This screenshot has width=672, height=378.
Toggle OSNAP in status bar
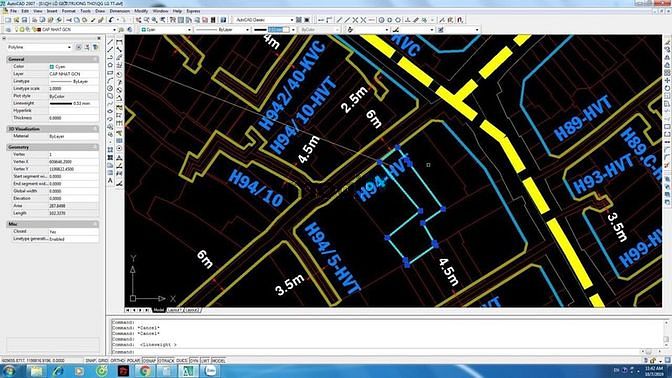pos(149,361)
